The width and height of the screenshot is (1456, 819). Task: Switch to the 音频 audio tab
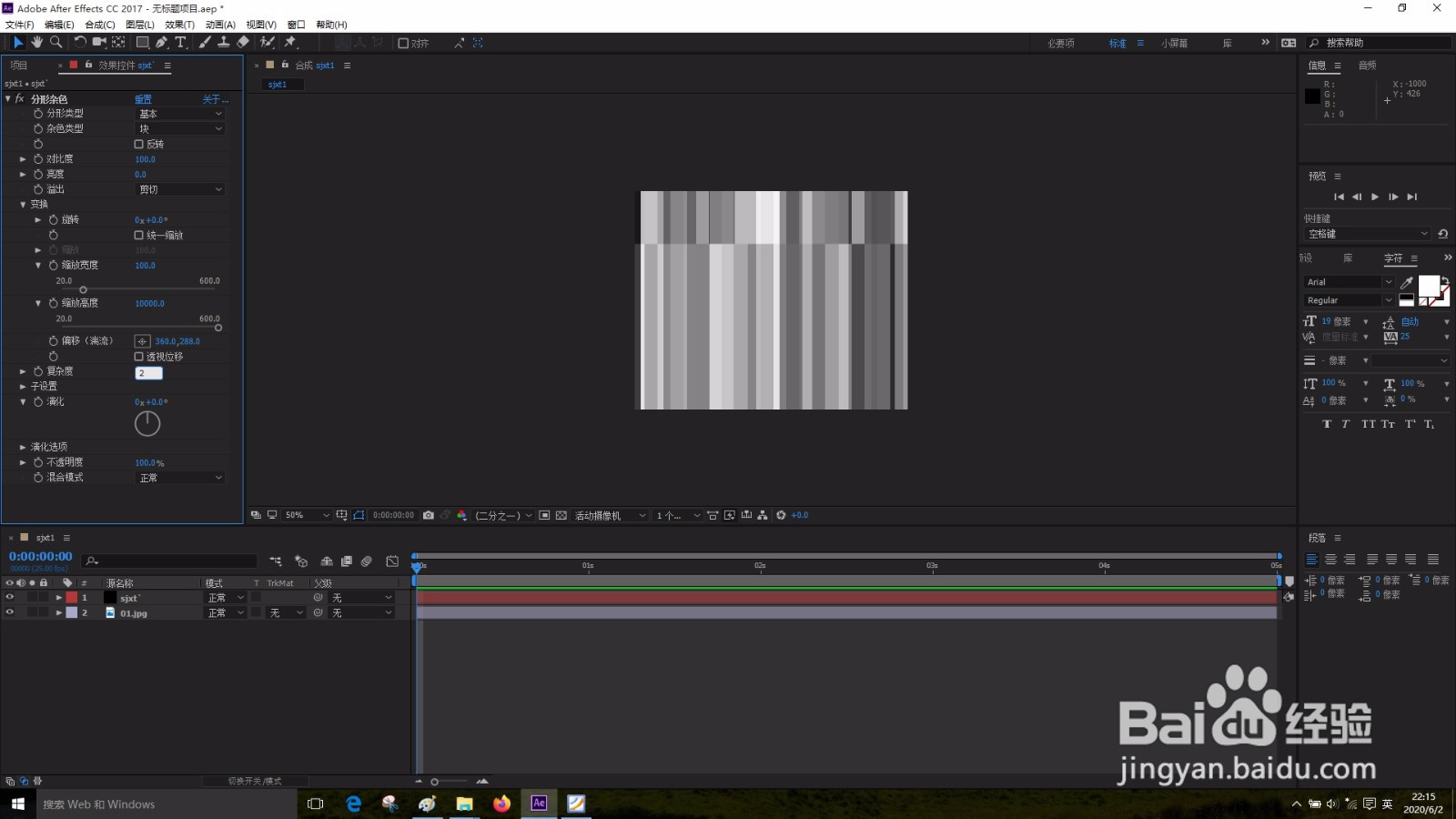coord(1367,66)
